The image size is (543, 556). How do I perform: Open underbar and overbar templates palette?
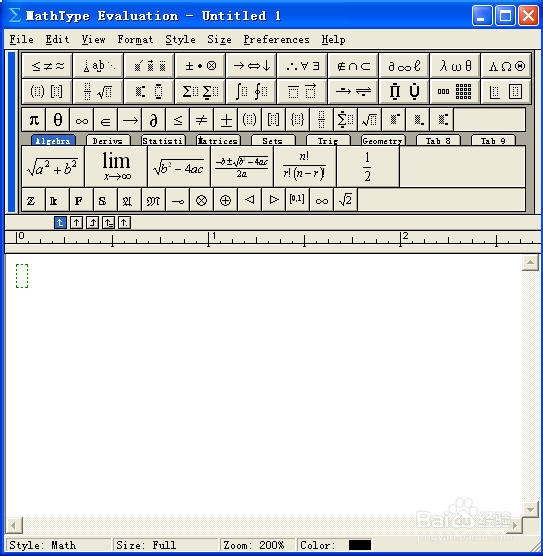click(303, 91)
